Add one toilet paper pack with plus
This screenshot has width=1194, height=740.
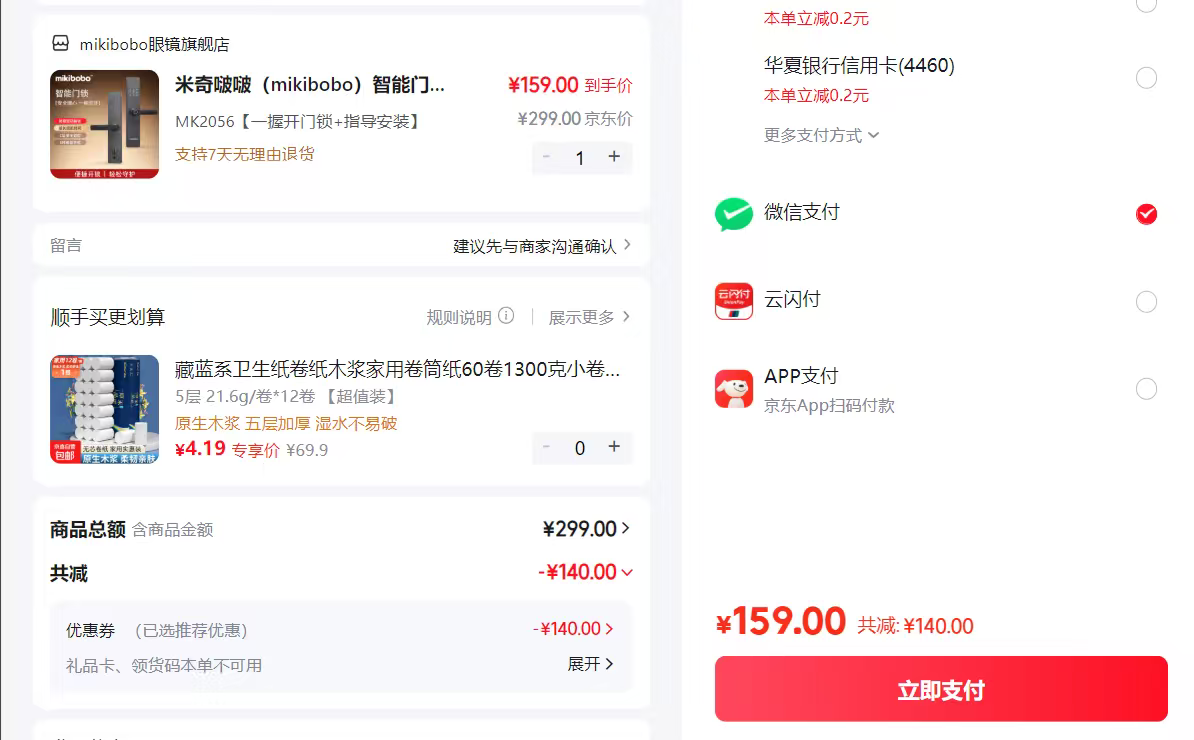tap(614, 447)
